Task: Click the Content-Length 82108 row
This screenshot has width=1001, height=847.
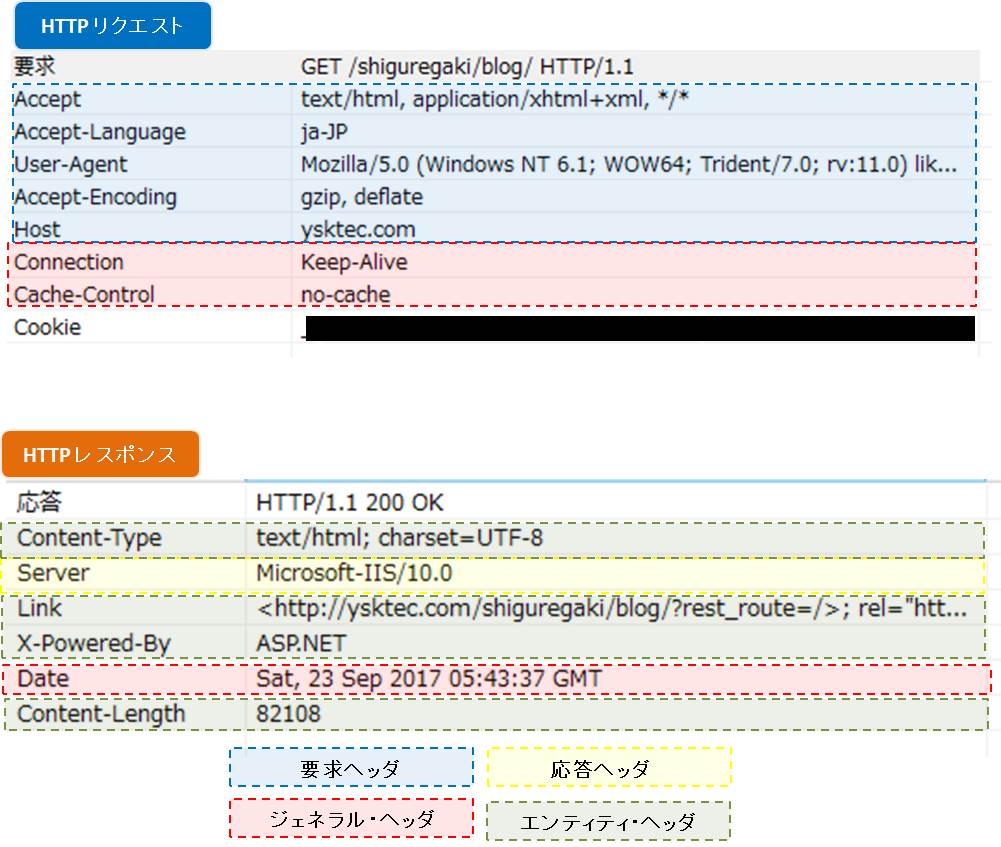Action: 496,714
